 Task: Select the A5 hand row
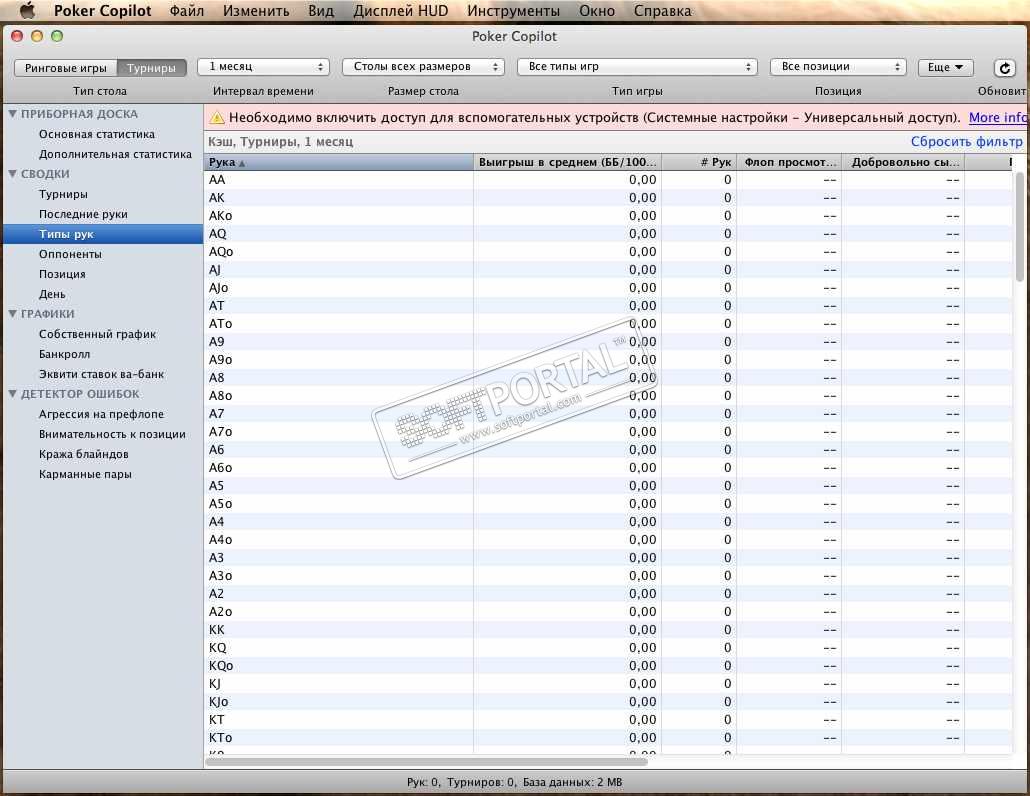coord(608,485)
